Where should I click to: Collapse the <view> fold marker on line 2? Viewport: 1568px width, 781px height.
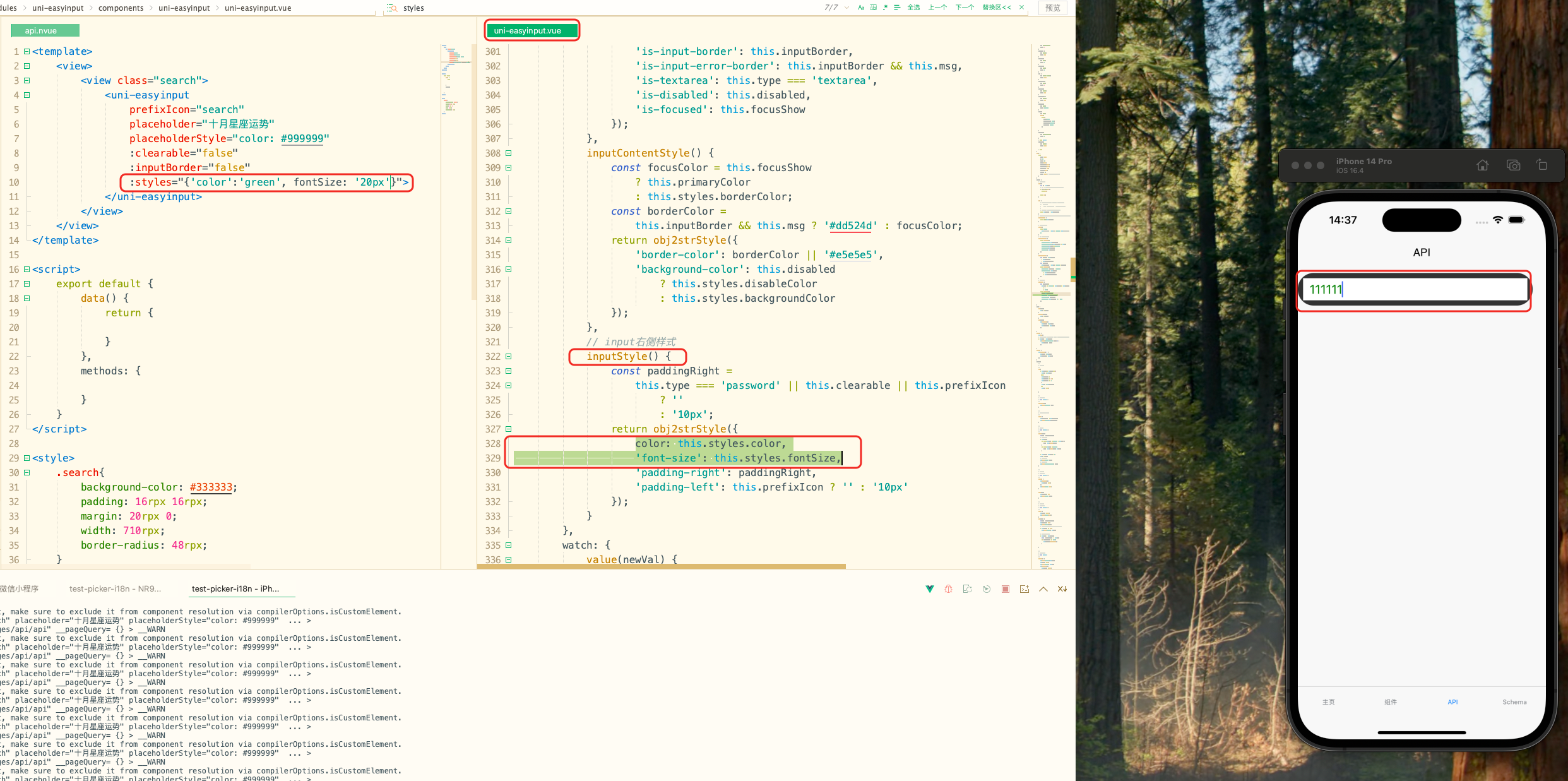[x=27, y=66]
